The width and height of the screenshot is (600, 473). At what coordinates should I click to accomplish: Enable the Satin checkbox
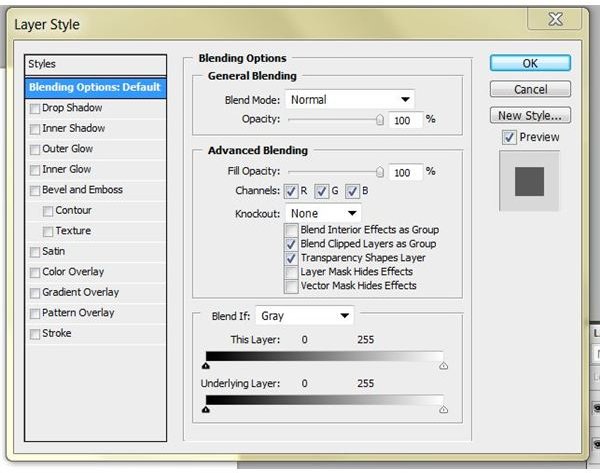pos(35,252)
